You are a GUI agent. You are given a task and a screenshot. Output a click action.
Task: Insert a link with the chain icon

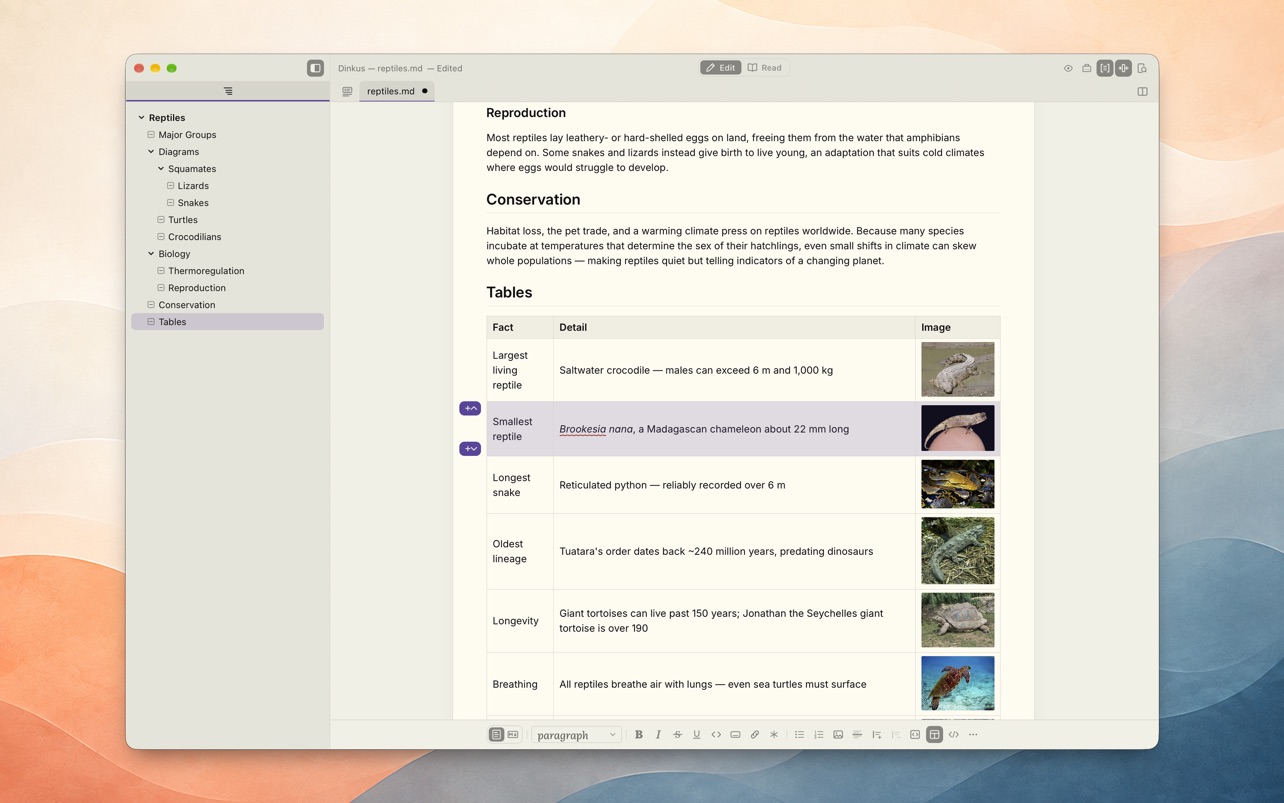pos(755,735)
